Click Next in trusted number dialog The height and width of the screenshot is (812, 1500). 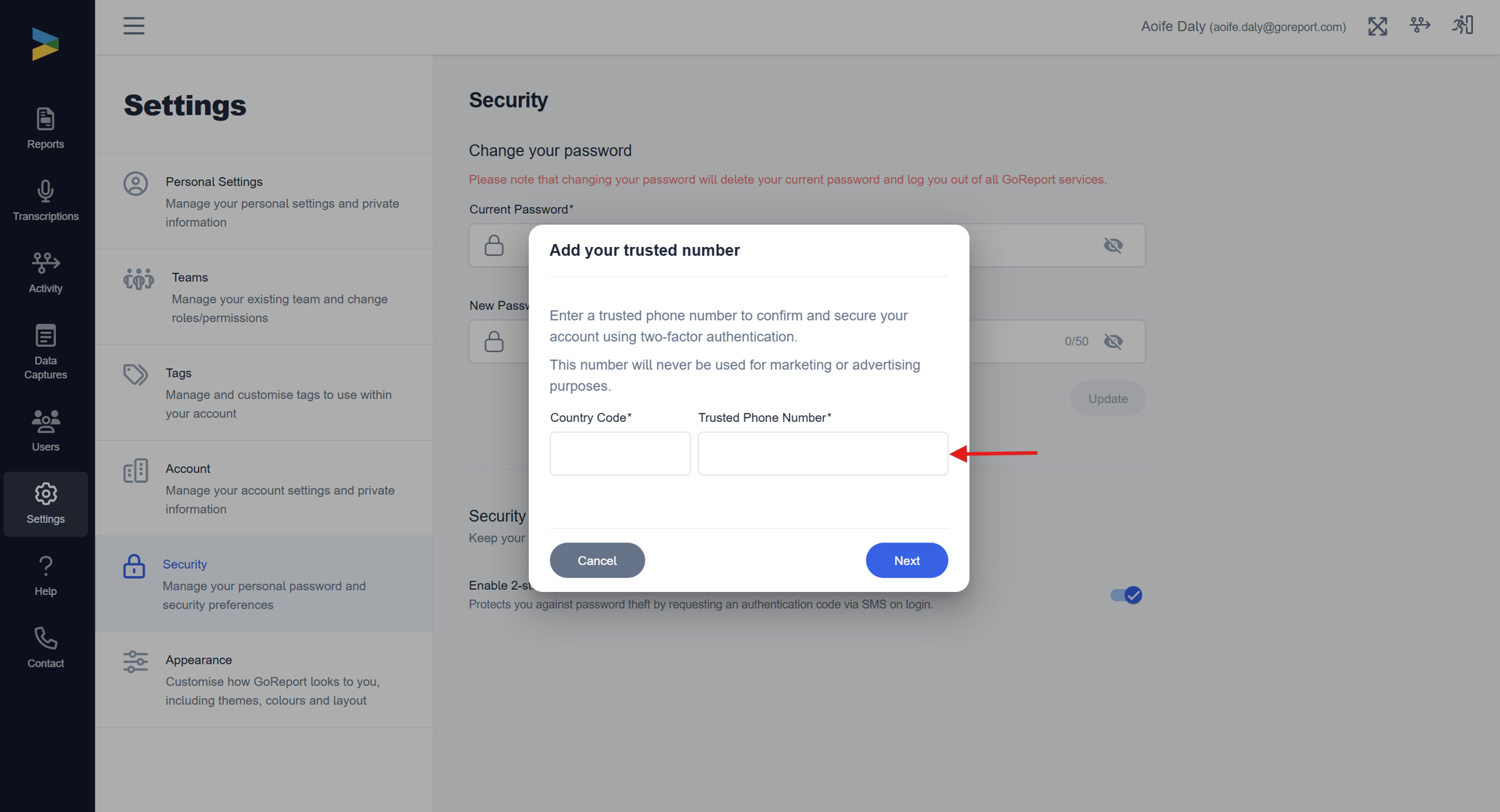(x=906, y=560)
